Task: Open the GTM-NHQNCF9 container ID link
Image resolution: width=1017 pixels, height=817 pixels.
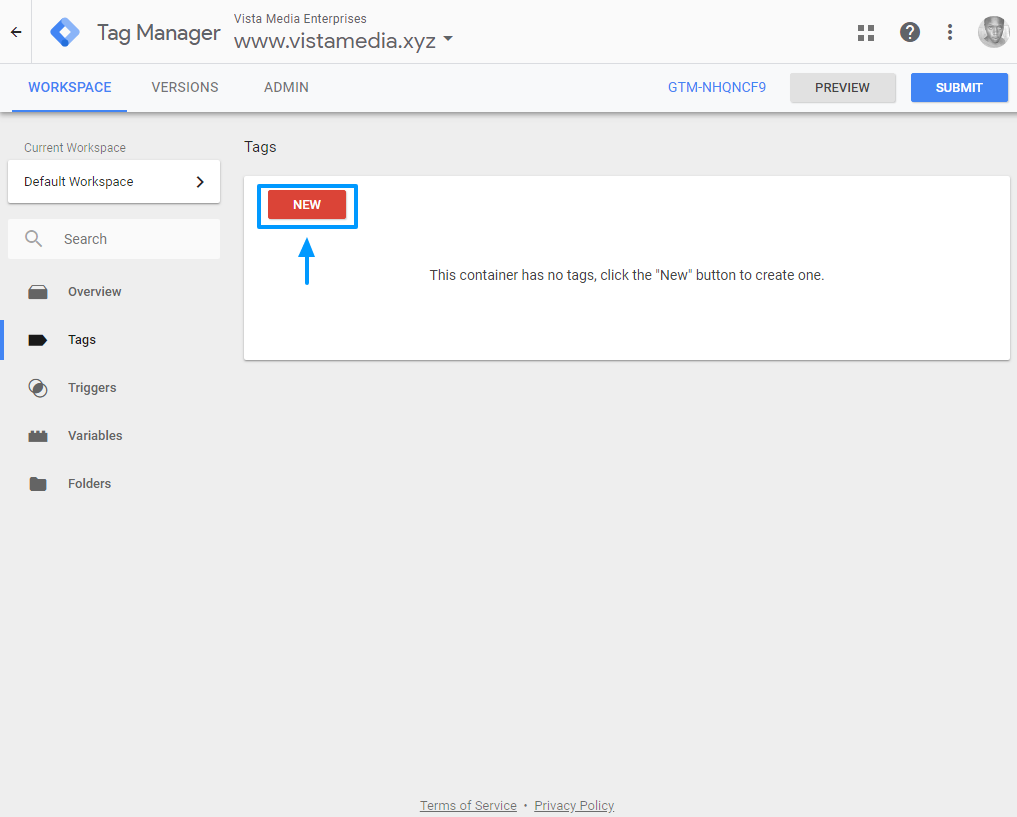Action: click(x=717, y=88)
